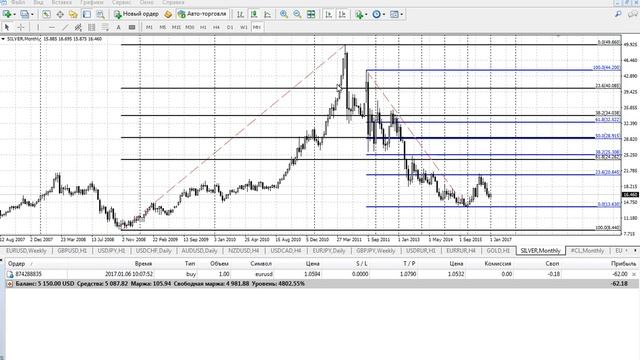Switch timeframe to M30
This screenshot has height=360, width=640.
[x=189, y=27]
